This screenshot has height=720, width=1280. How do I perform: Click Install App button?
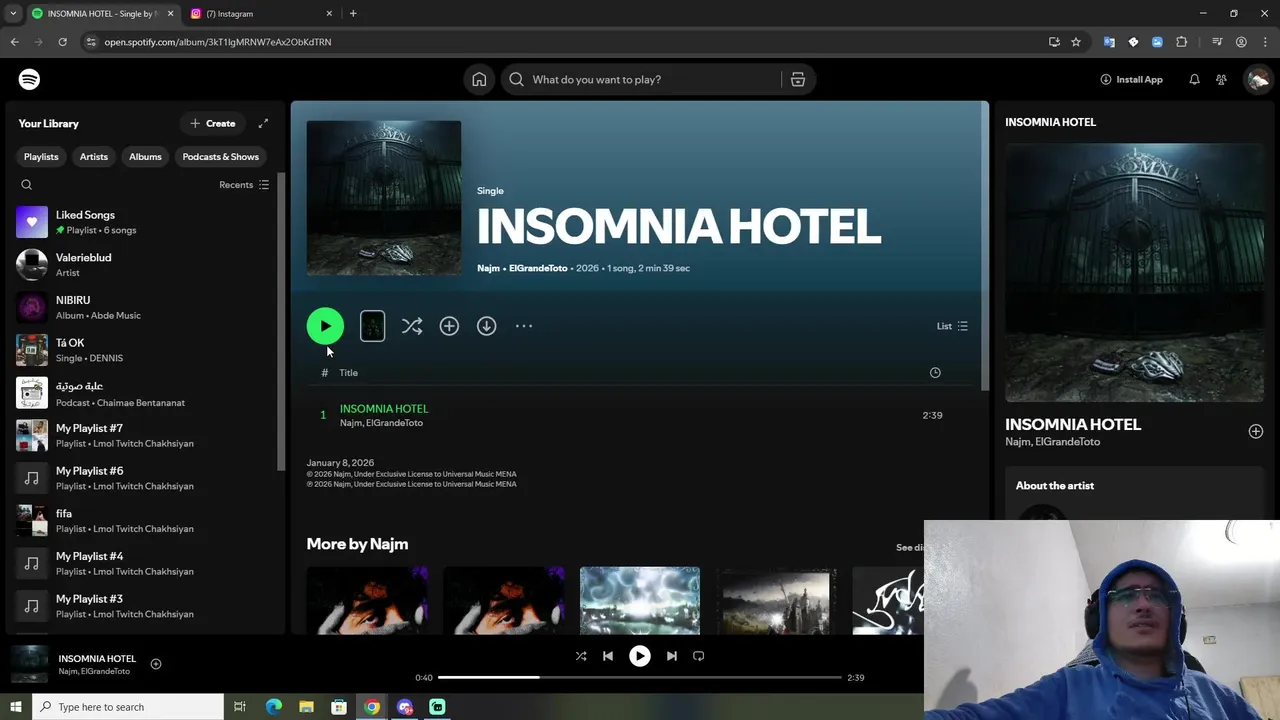pos(1131,79)
